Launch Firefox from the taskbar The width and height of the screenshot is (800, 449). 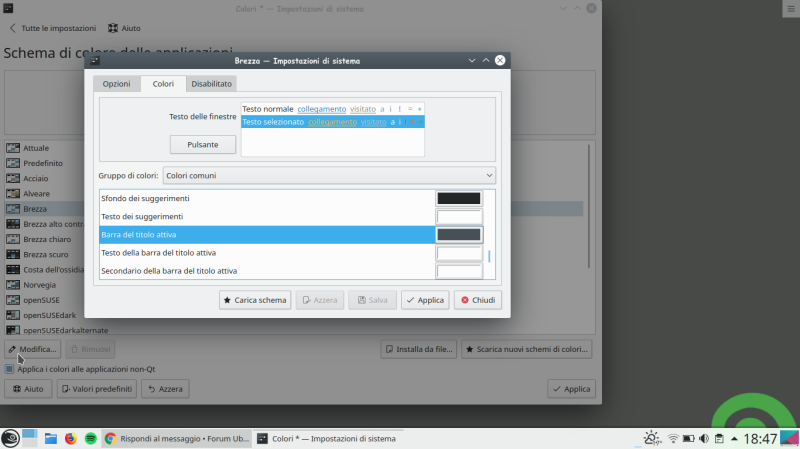point(70,438)
